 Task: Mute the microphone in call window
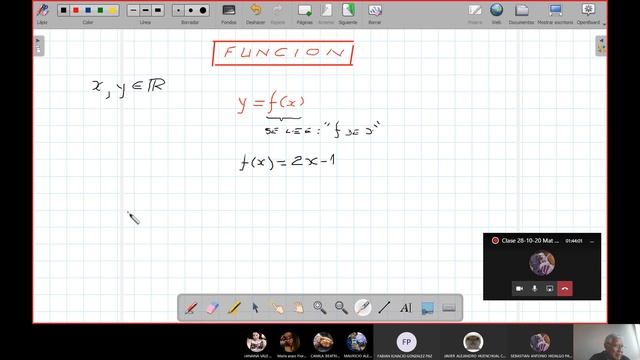pos(535,289)
